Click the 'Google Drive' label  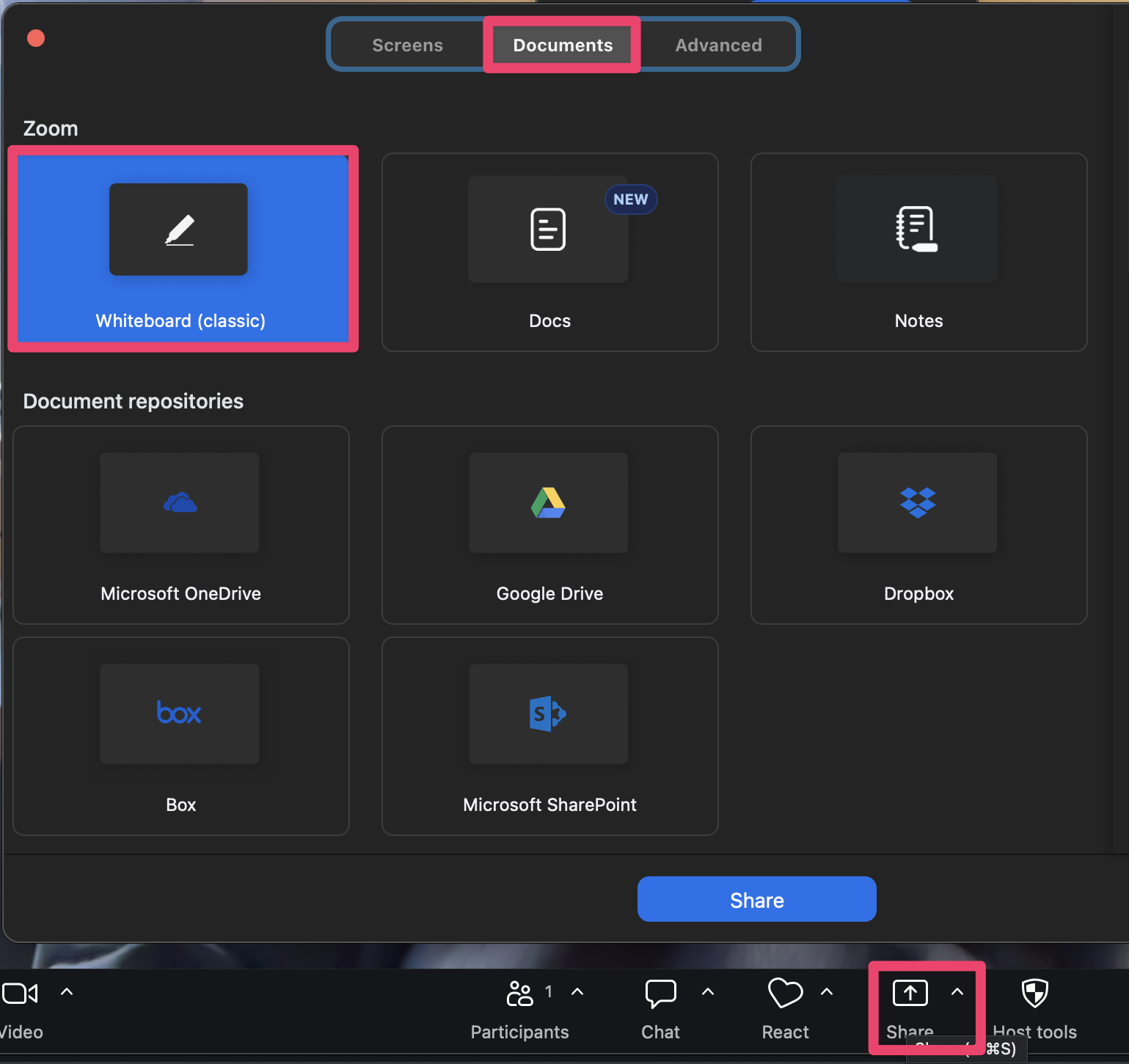tap(549, 593)
